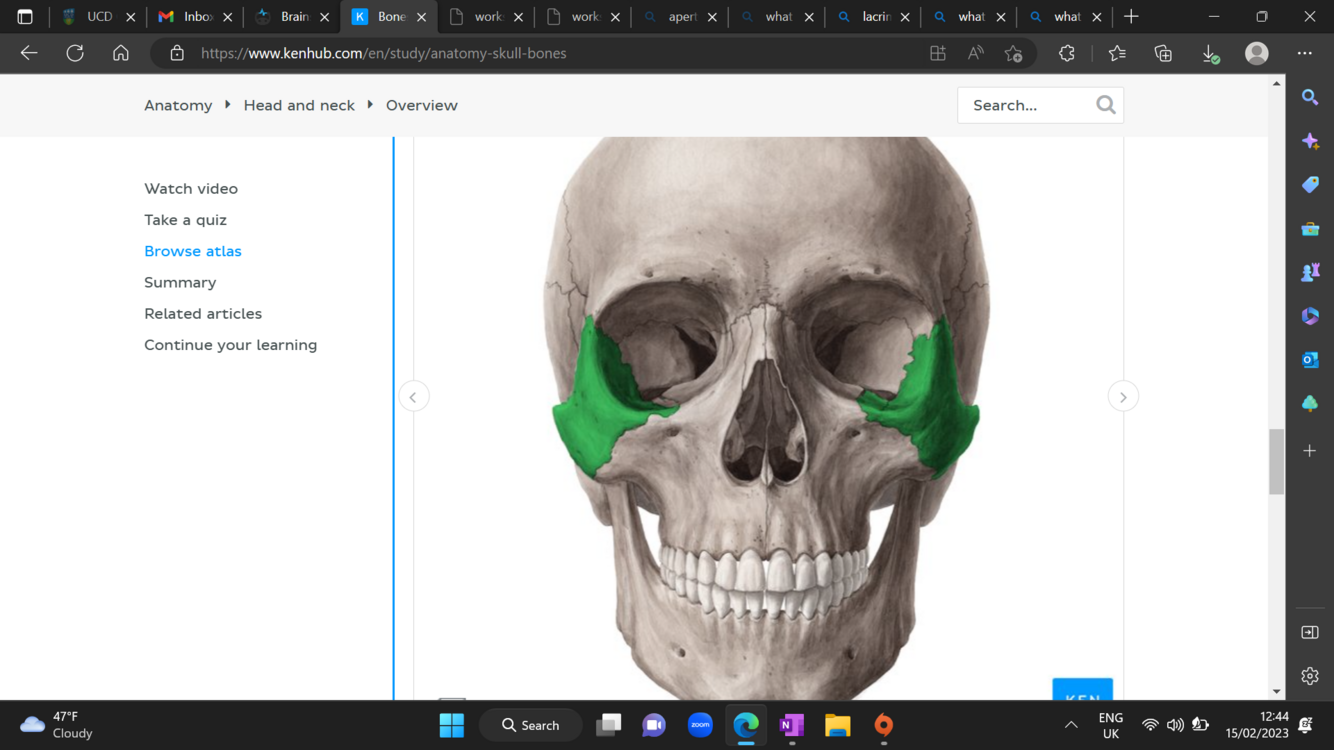
Task: Open Microsoft 365 in sidebar
Action: click(x=1310, y=316)
